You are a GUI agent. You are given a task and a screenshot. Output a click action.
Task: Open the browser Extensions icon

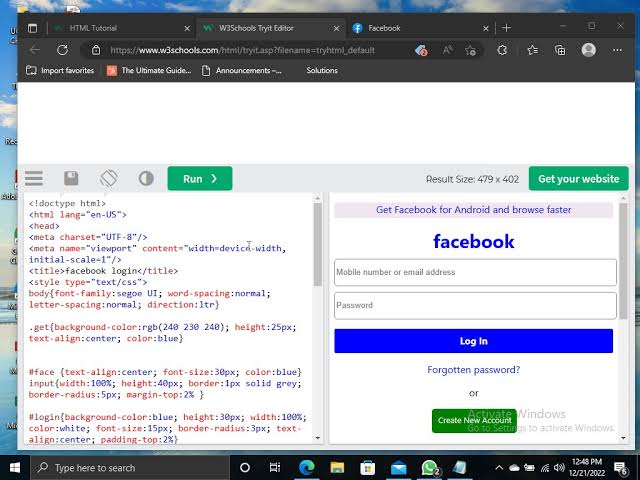tap(502, 50)
